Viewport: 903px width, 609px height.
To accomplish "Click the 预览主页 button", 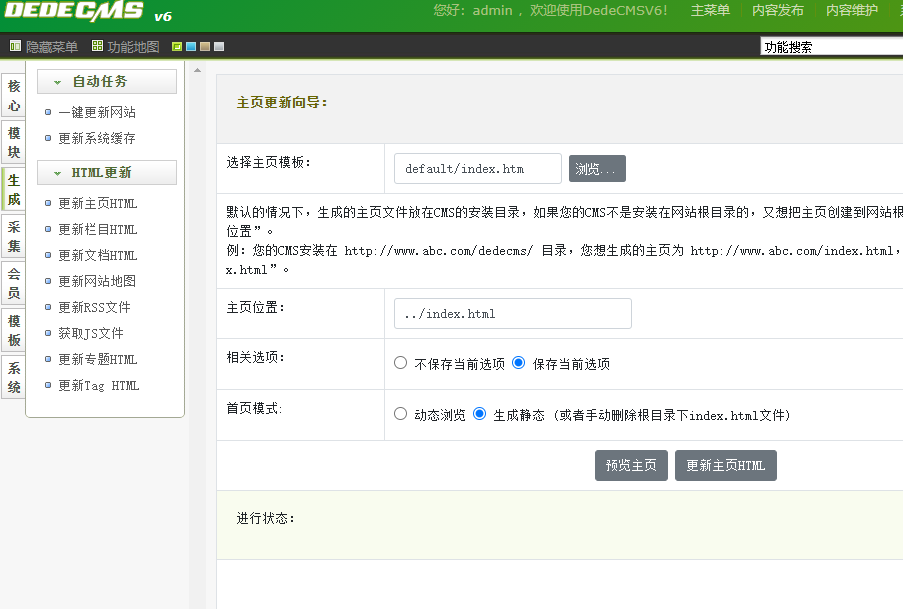I will coord(631,465).
